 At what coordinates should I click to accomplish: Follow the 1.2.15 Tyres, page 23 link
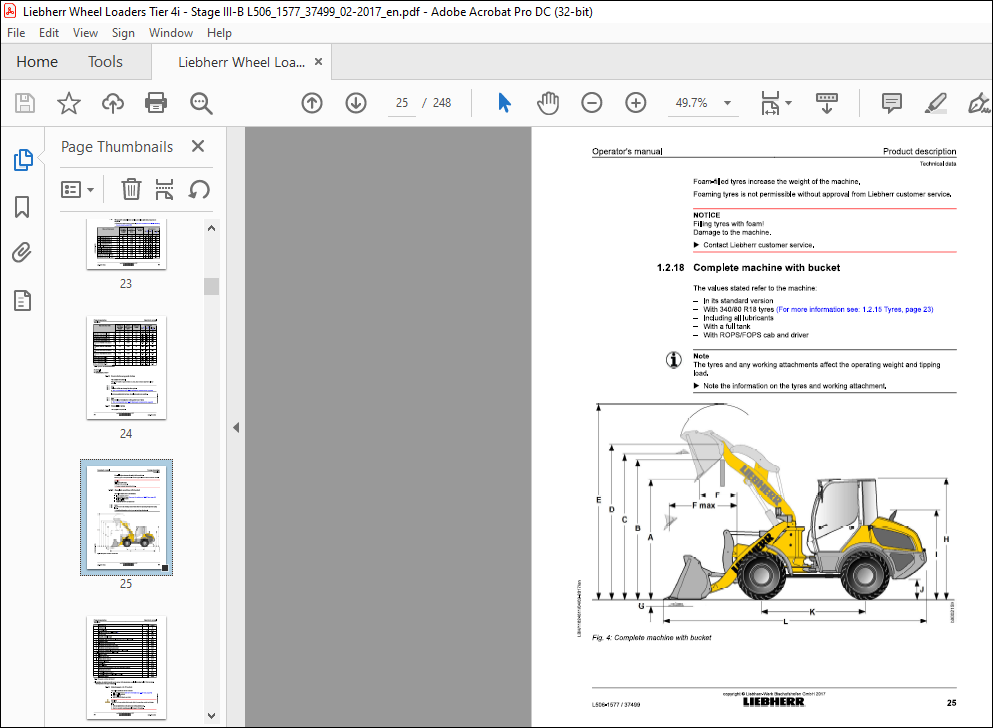pos(855,310)
